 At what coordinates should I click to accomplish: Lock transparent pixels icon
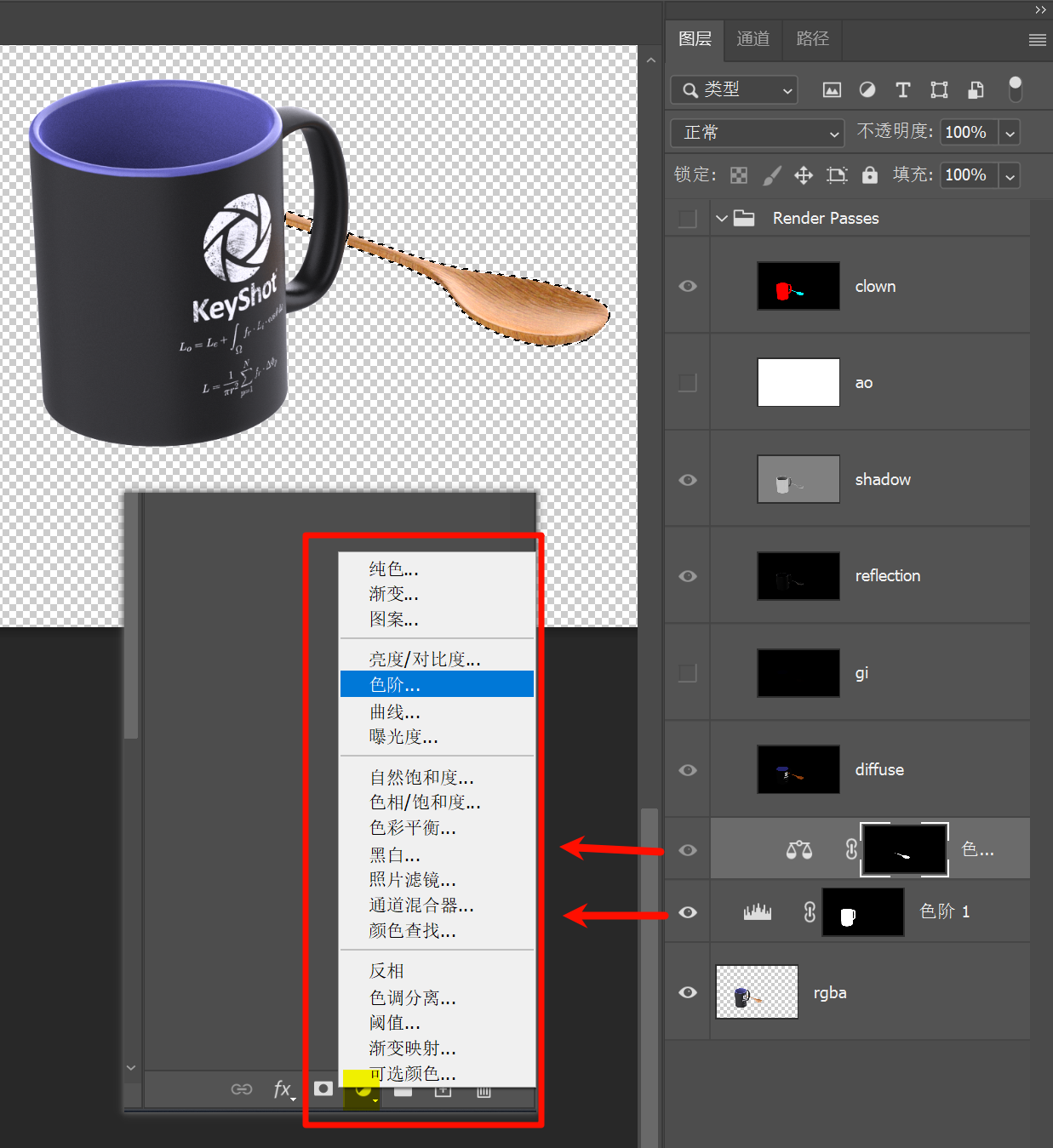(739, 175)
